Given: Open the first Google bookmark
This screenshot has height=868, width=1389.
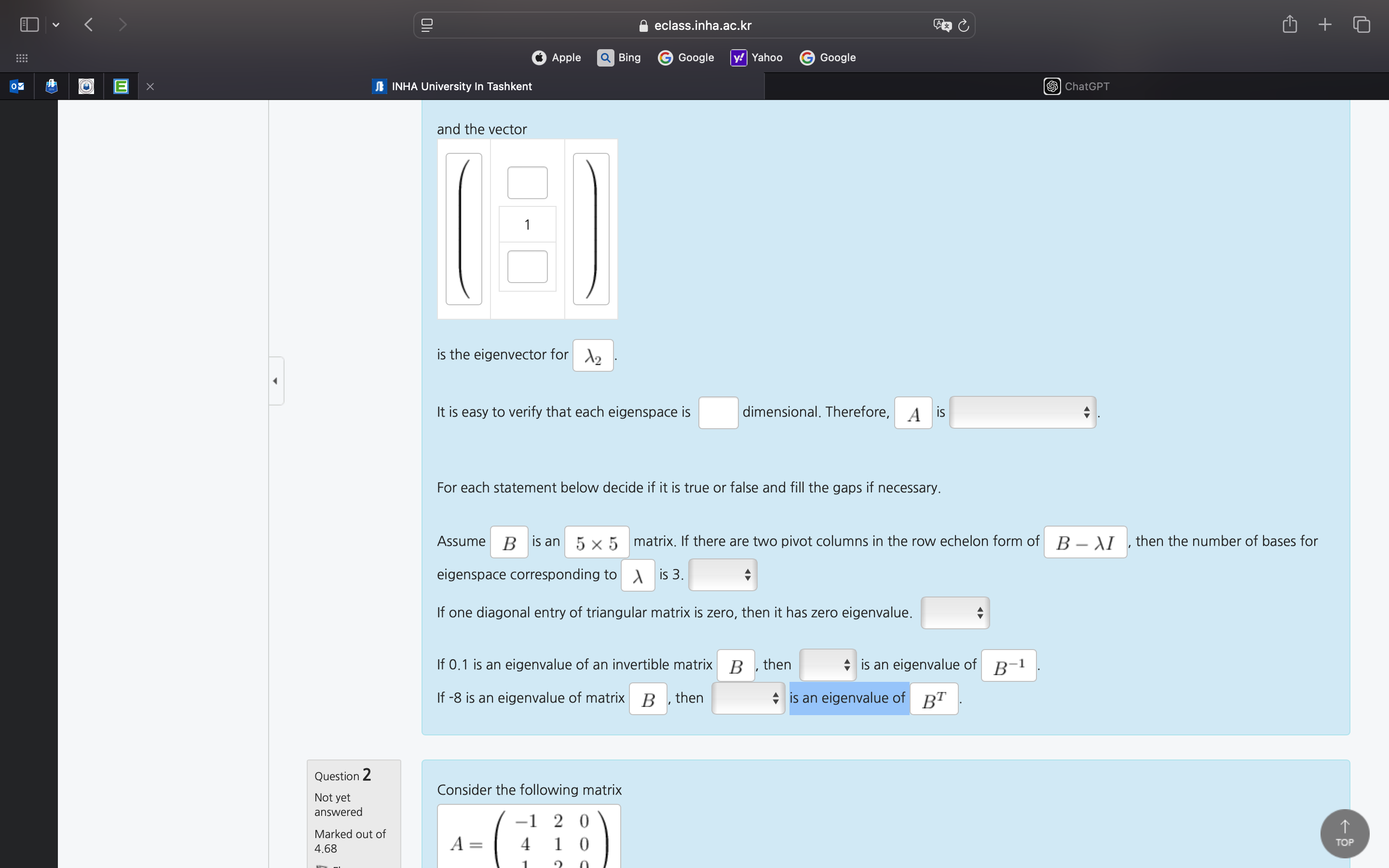Looking at the screenshot, I should click(x=686, y=57).
